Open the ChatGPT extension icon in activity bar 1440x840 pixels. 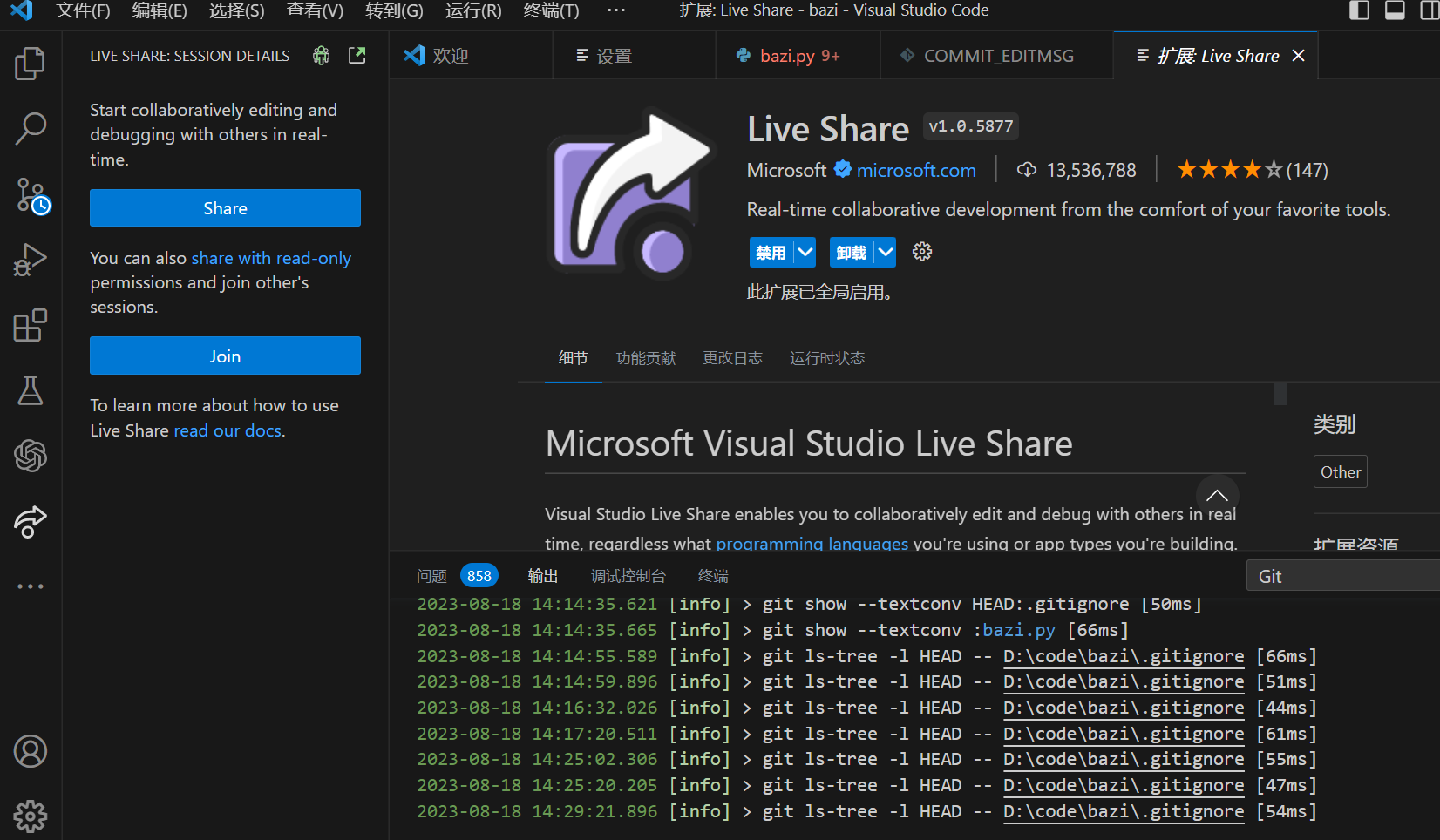tap(31, 456)
